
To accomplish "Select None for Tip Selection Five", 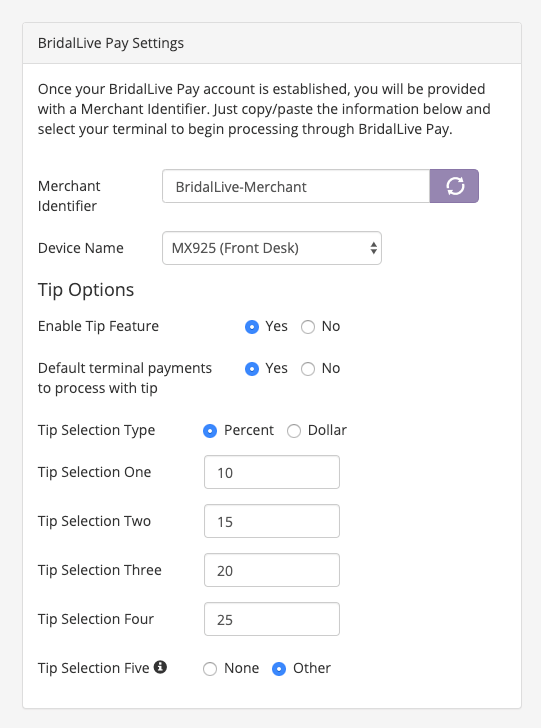I will point(210,669).
